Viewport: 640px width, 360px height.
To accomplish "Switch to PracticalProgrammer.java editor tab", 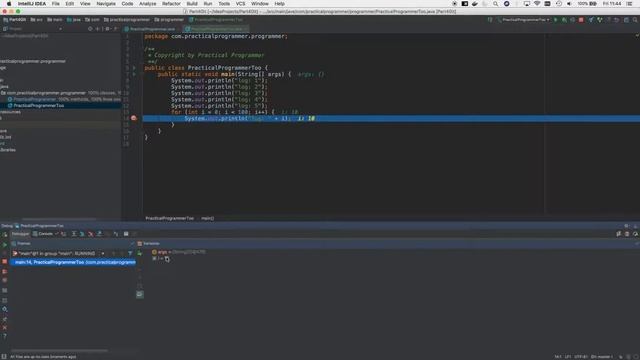I will [x=152, y=29].
